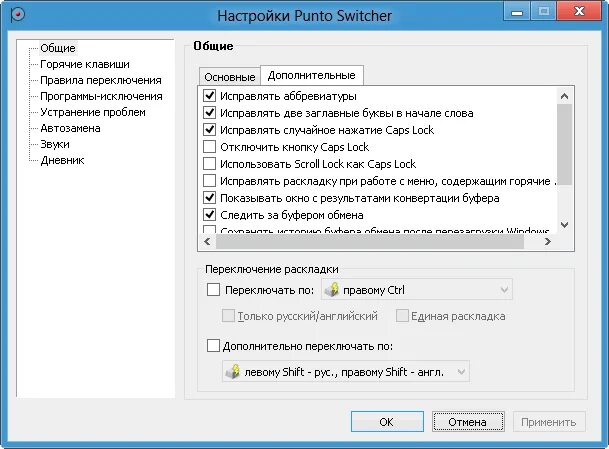Screen dimensions: 609x449
Task: Enable 'Использовать Scroll Lock как Caps Lock'
Action: (210, 164)
